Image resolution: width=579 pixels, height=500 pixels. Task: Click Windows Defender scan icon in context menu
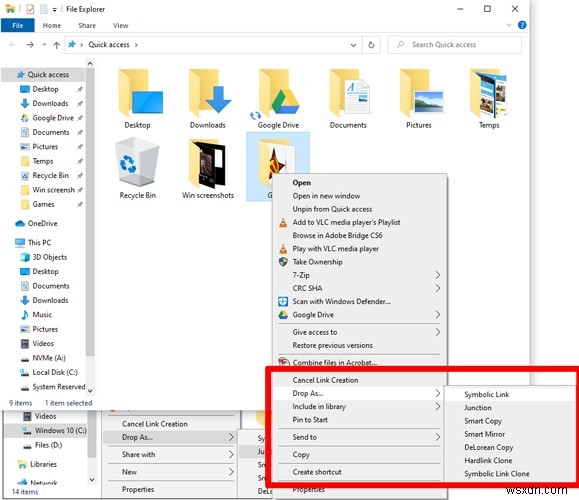click(283, 301)
